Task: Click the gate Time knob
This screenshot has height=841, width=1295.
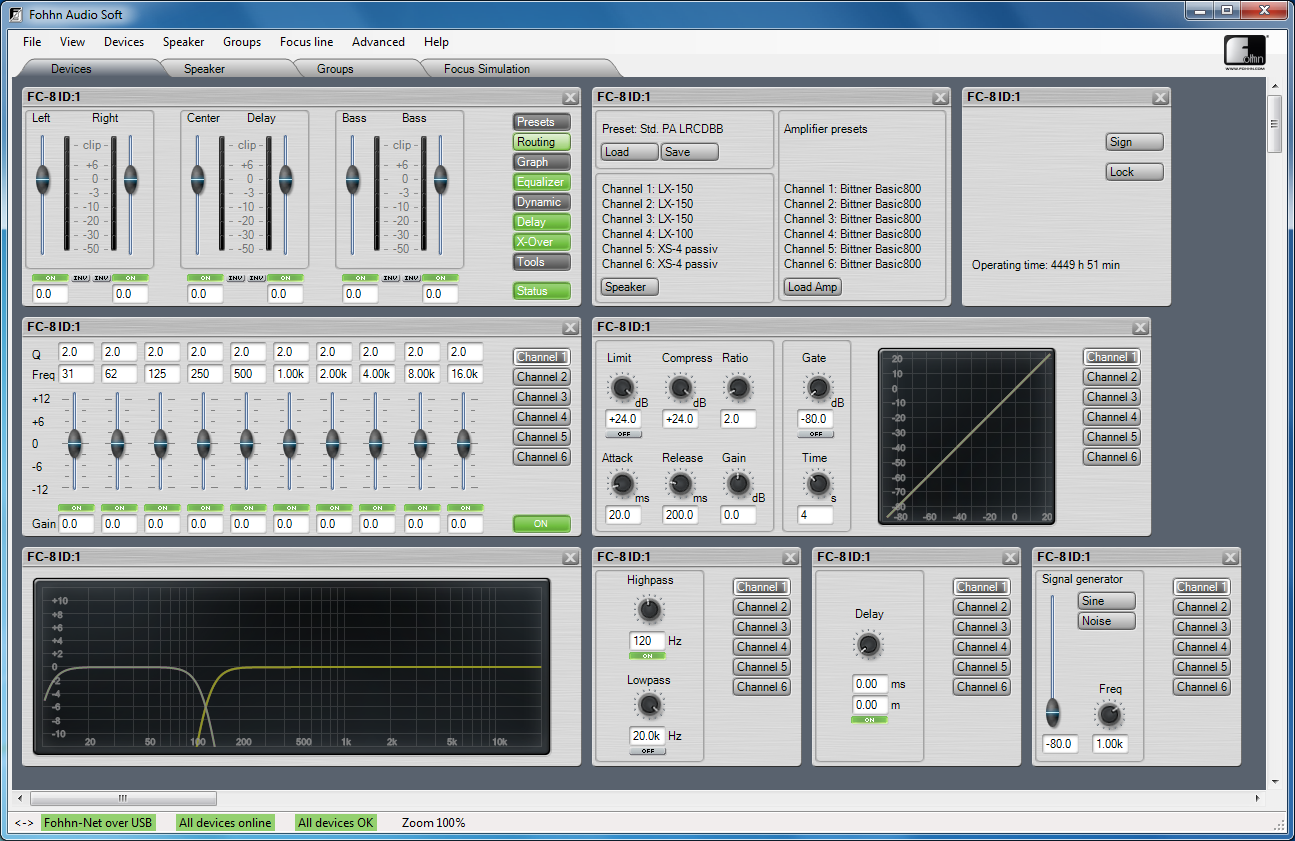Action: (x=817, y=485)
